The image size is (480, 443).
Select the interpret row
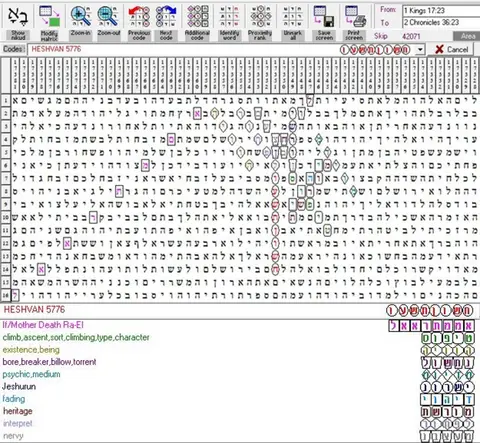pos(239,424)
